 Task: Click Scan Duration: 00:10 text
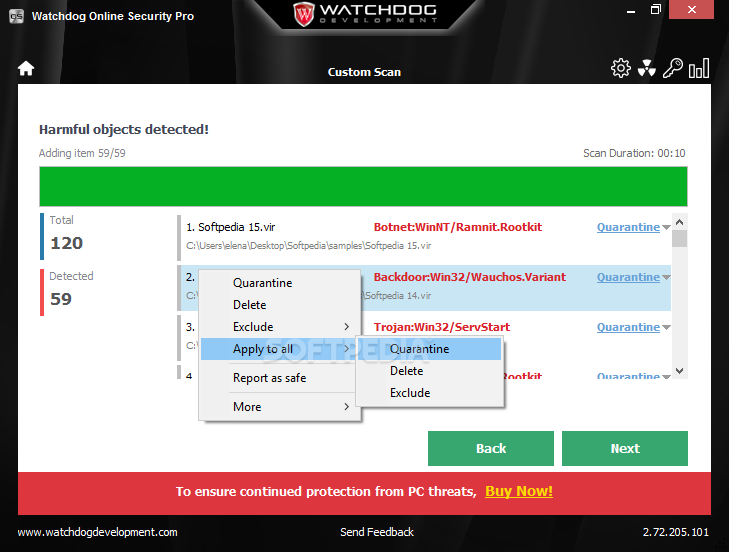634,153
